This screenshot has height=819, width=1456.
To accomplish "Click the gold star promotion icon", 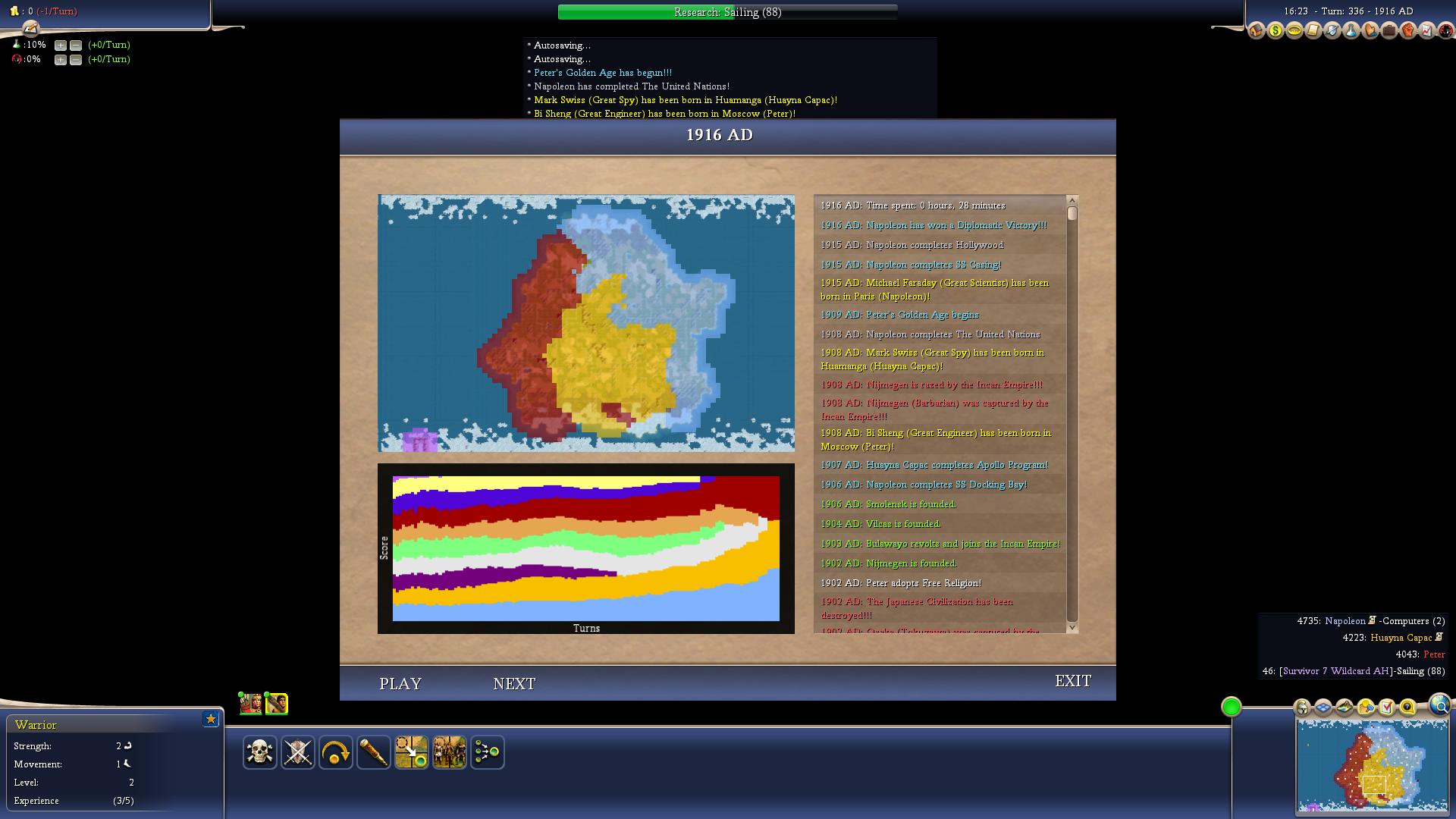I will pyautogui.click(x=211, y=719).
